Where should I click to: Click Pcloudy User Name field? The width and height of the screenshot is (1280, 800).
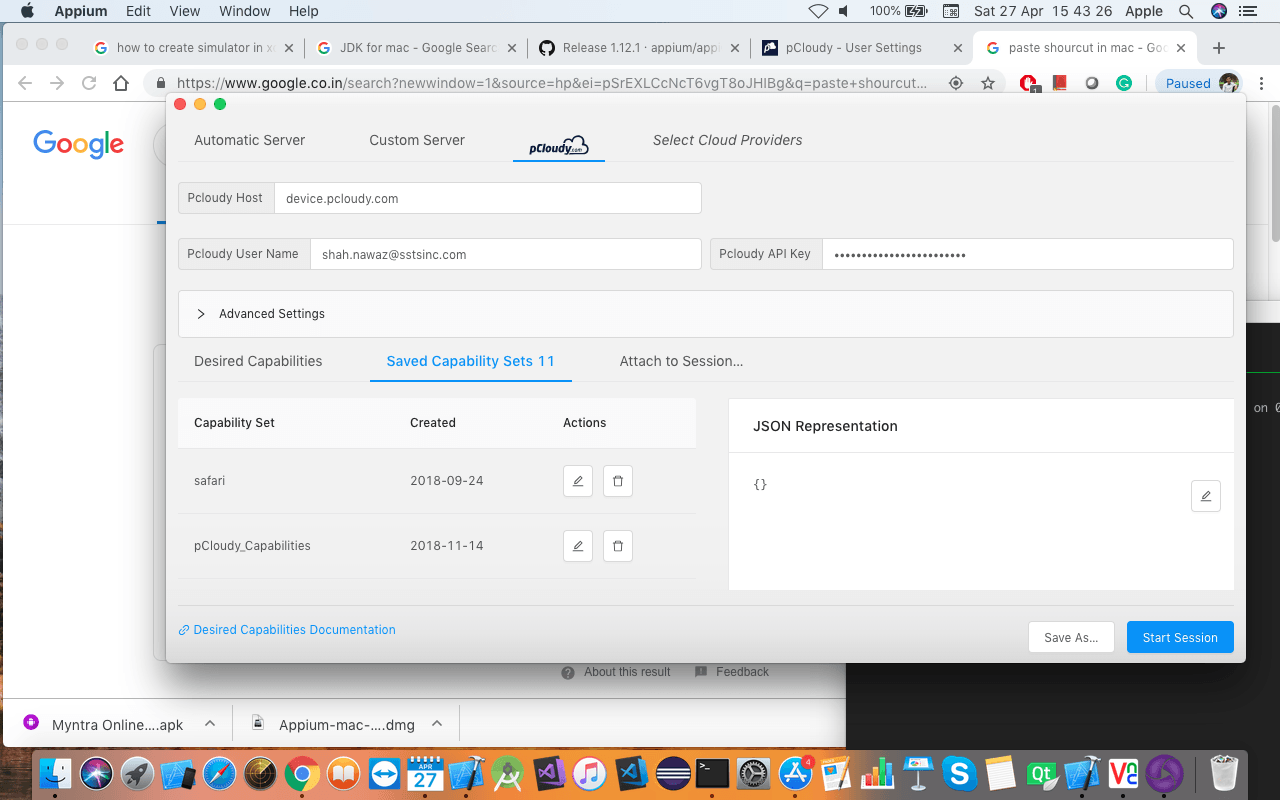click(506, 254)
